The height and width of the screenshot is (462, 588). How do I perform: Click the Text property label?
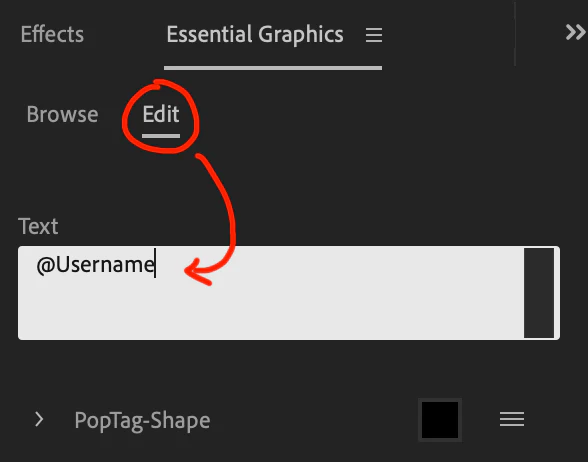38,226
